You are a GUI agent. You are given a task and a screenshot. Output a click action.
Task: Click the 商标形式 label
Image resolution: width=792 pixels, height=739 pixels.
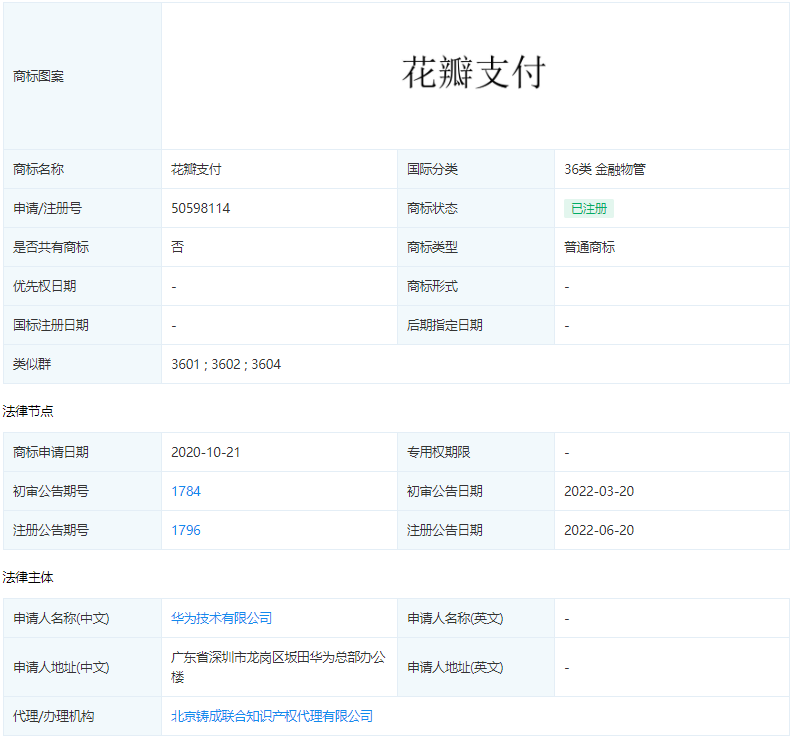tap(432, 286)
